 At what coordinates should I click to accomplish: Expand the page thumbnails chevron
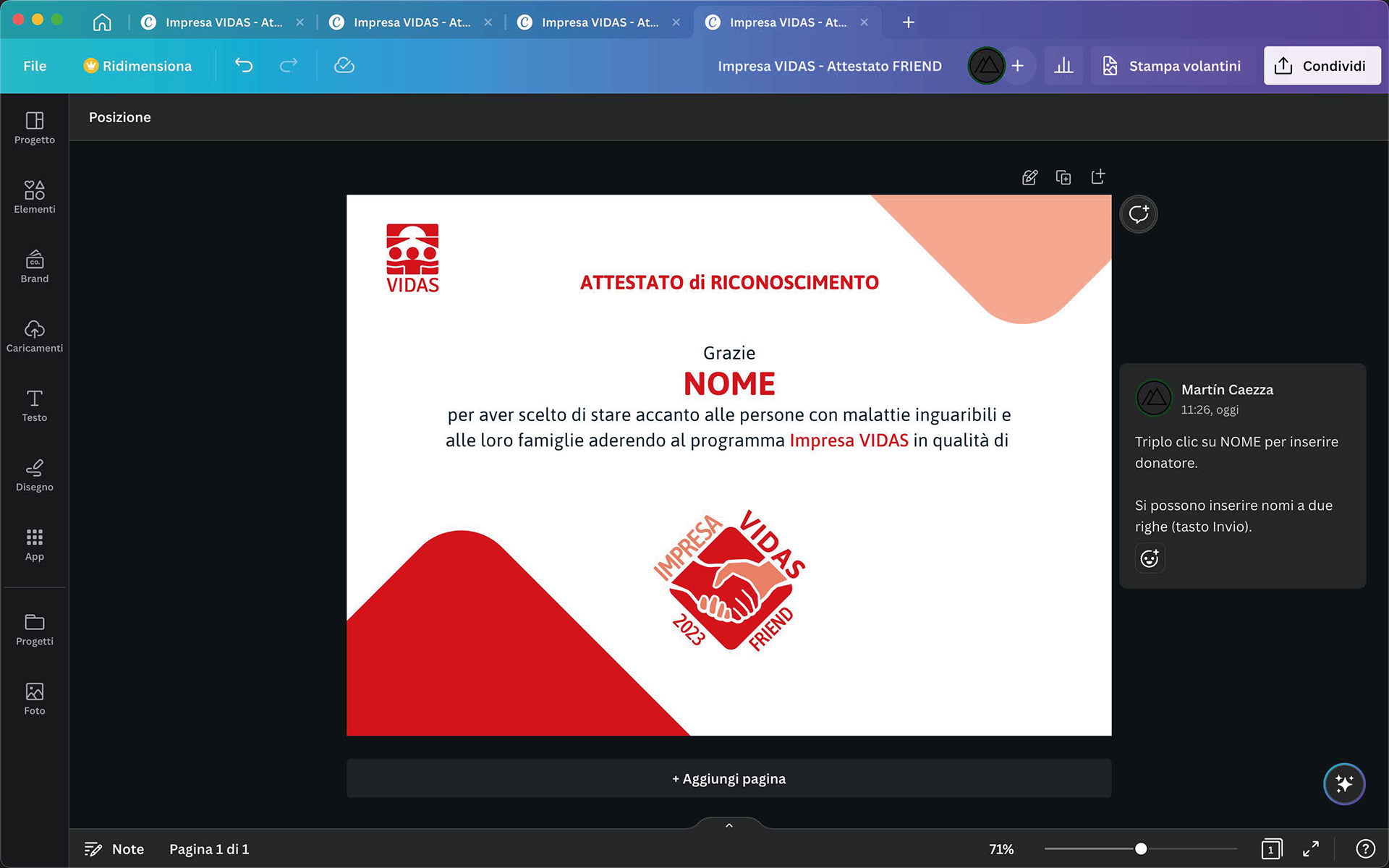pyautogui.click(x=729, y=825)
